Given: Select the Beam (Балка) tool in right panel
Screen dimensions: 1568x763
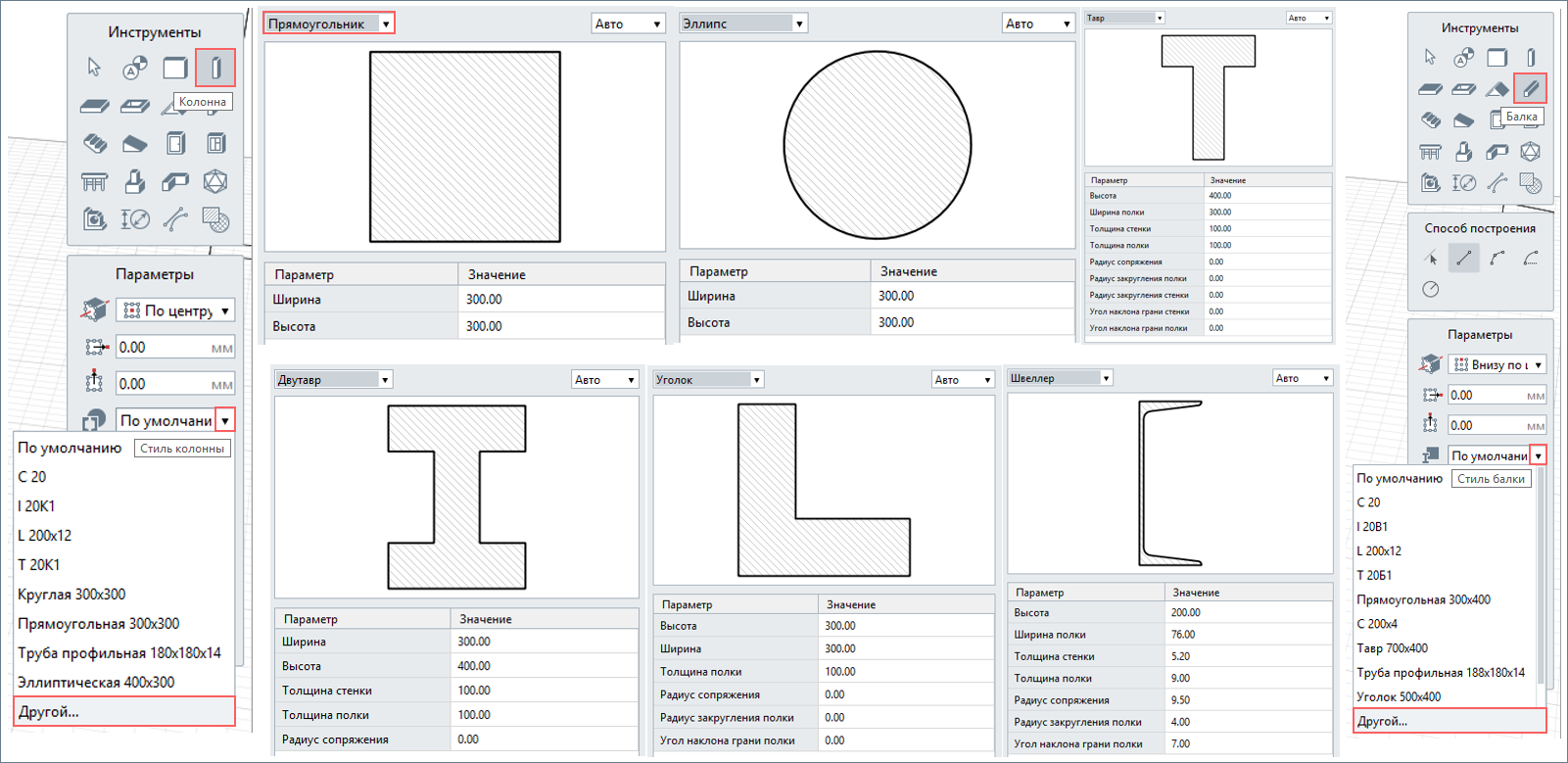Looking at the screenshot, I should pos(1530,88).
